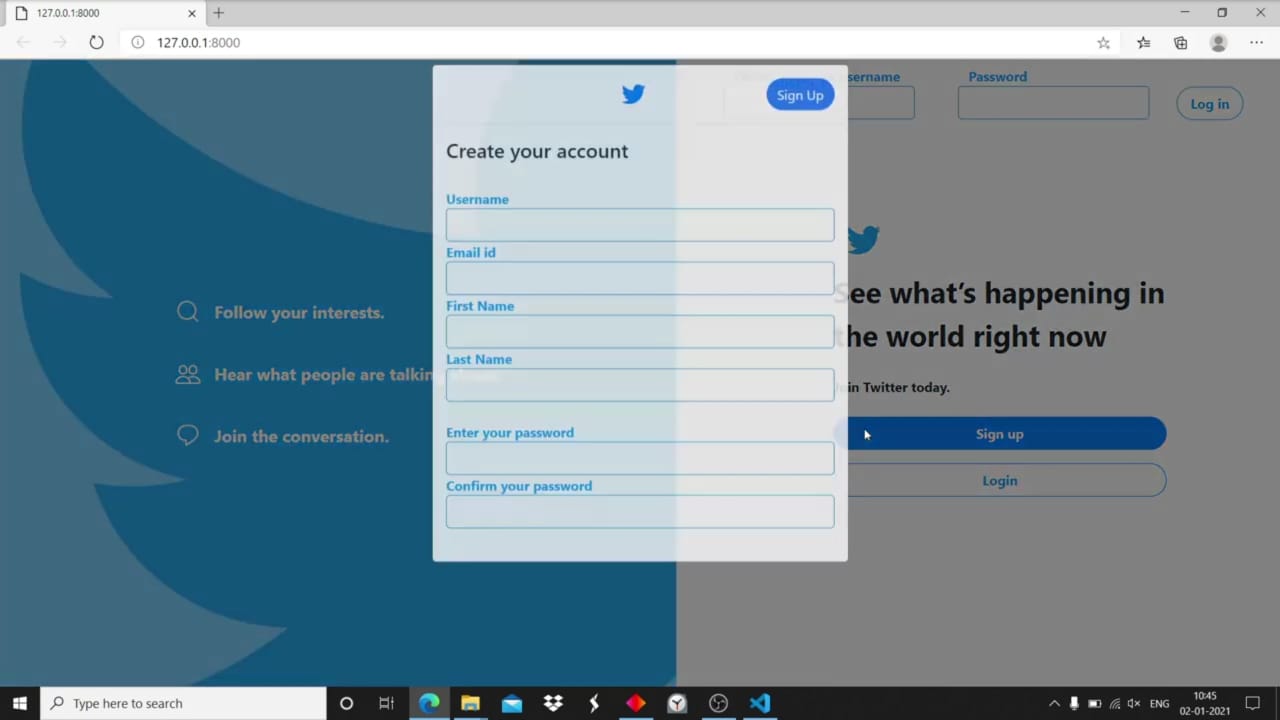Focus the Email id field

tap(640, 278)
